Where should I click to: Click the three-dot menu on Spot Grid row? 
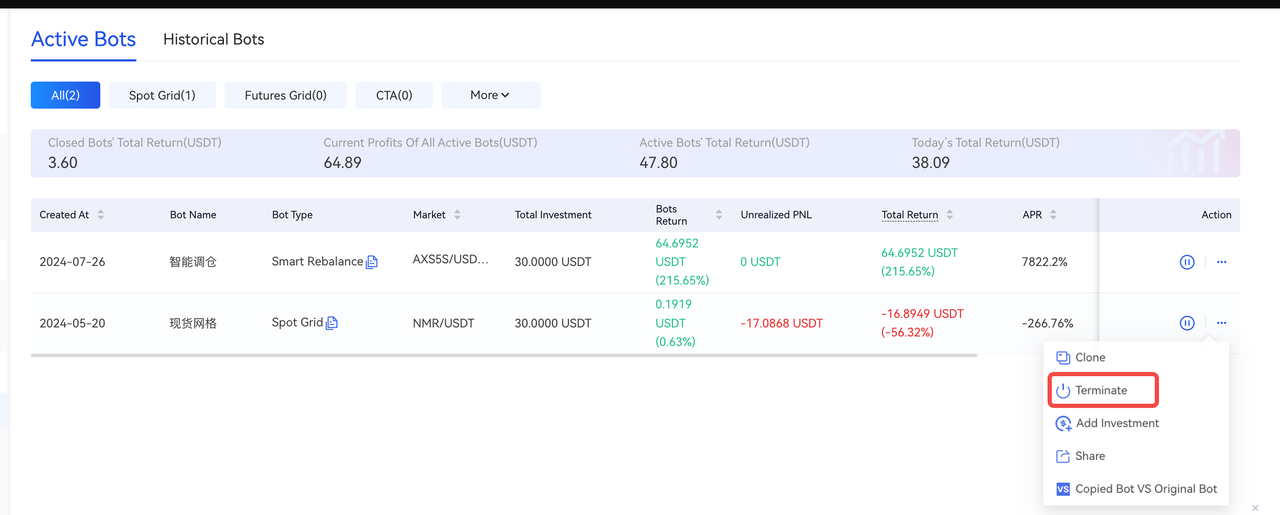coord(1221,323)
